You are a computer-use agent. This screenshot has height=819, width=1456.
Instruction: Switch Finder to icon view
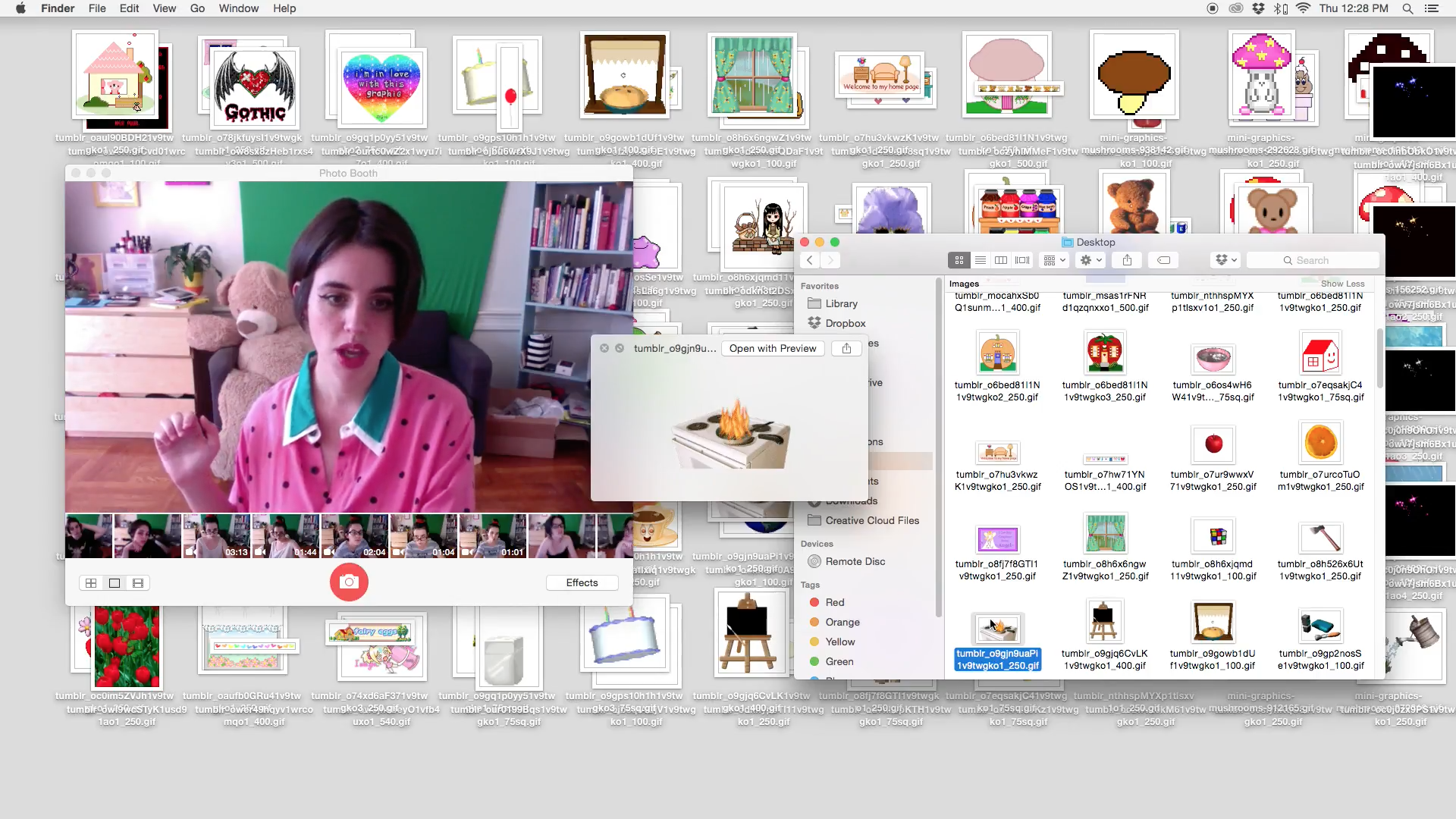(959, 260)
